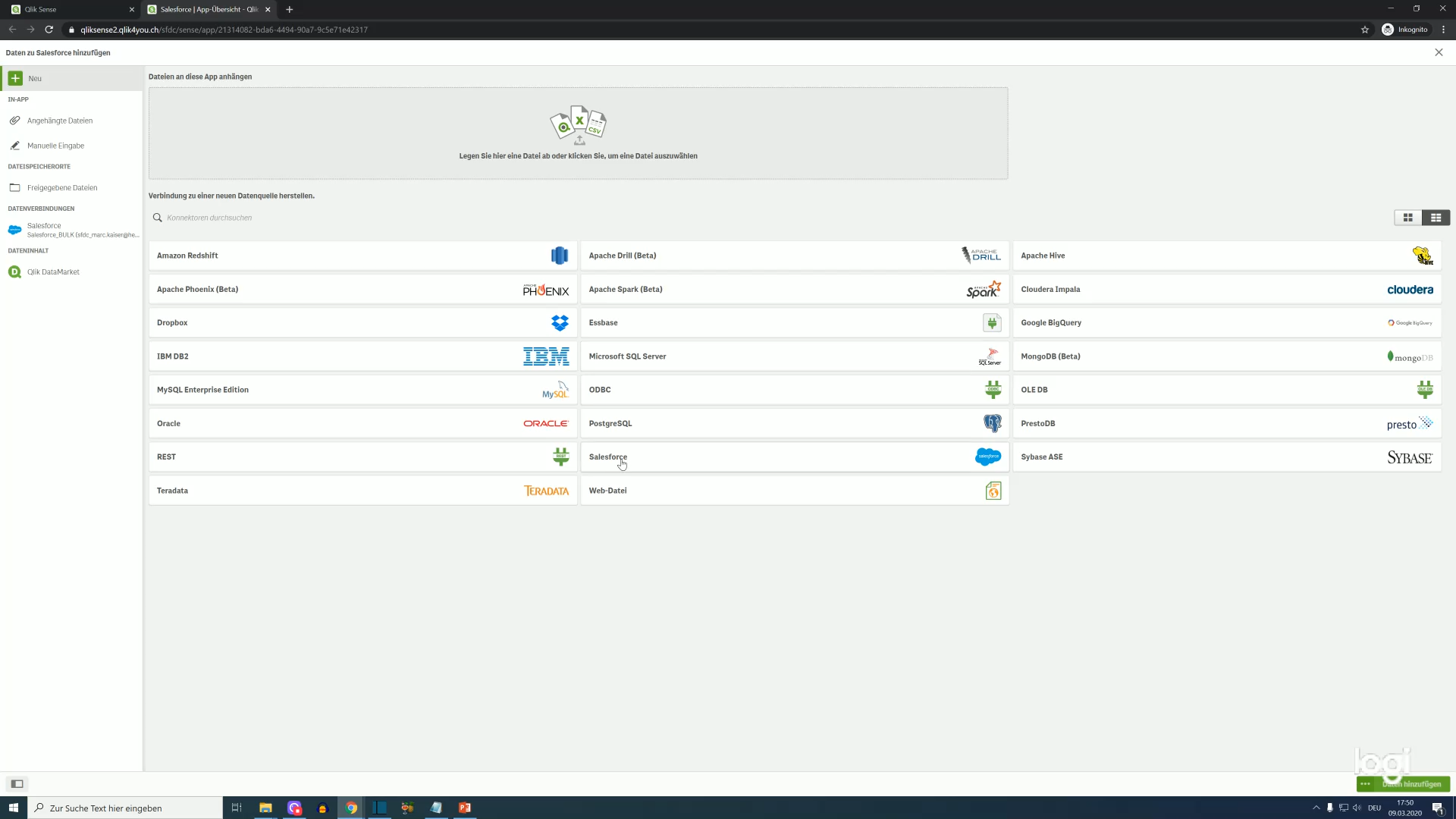Viewport: 1456px width, 819px height.
Task: Select the PrestoDB connector text
Action: point(1037,424)
